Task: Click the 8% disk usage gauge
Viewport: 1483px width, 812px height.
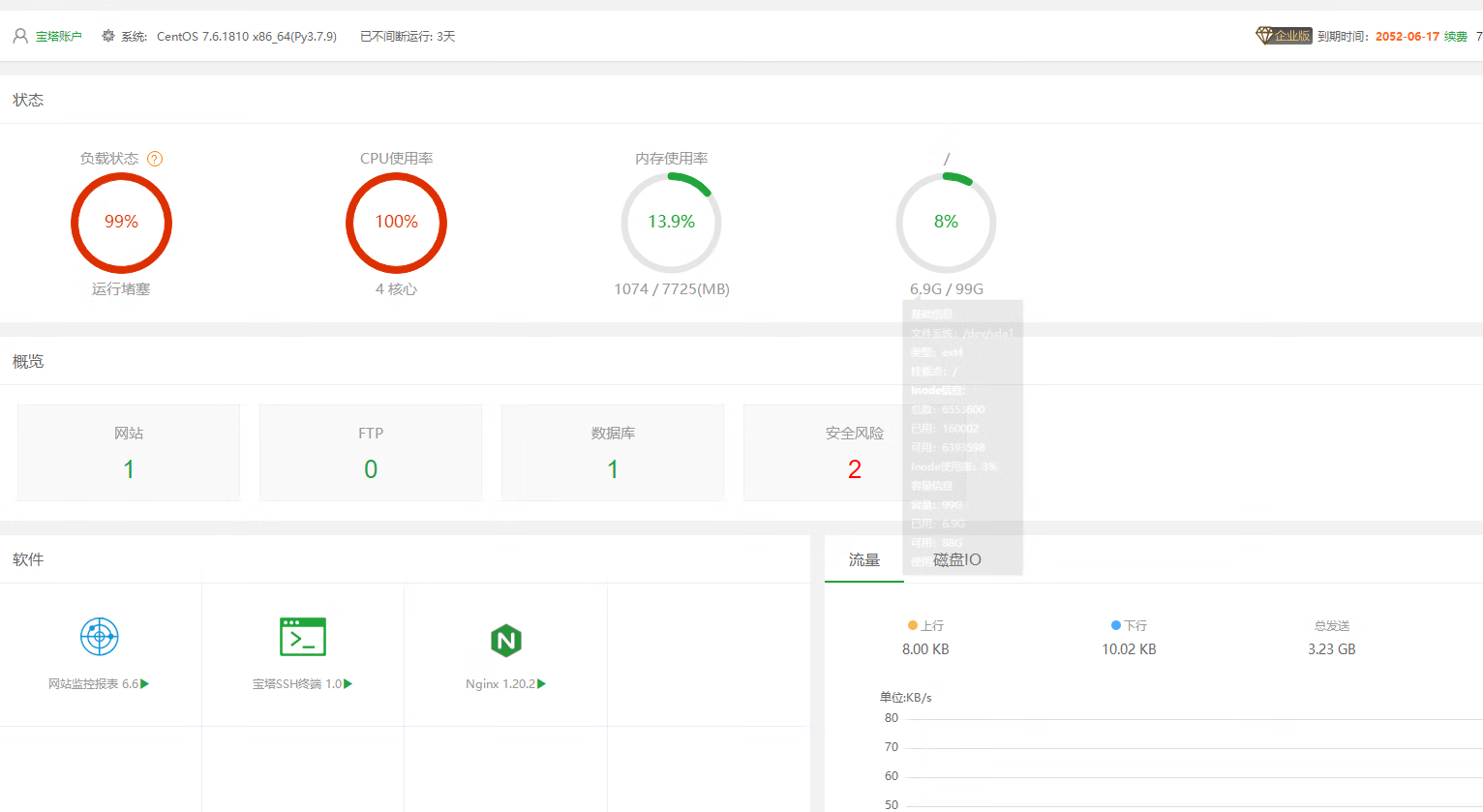Action: [x=946, y=223]
